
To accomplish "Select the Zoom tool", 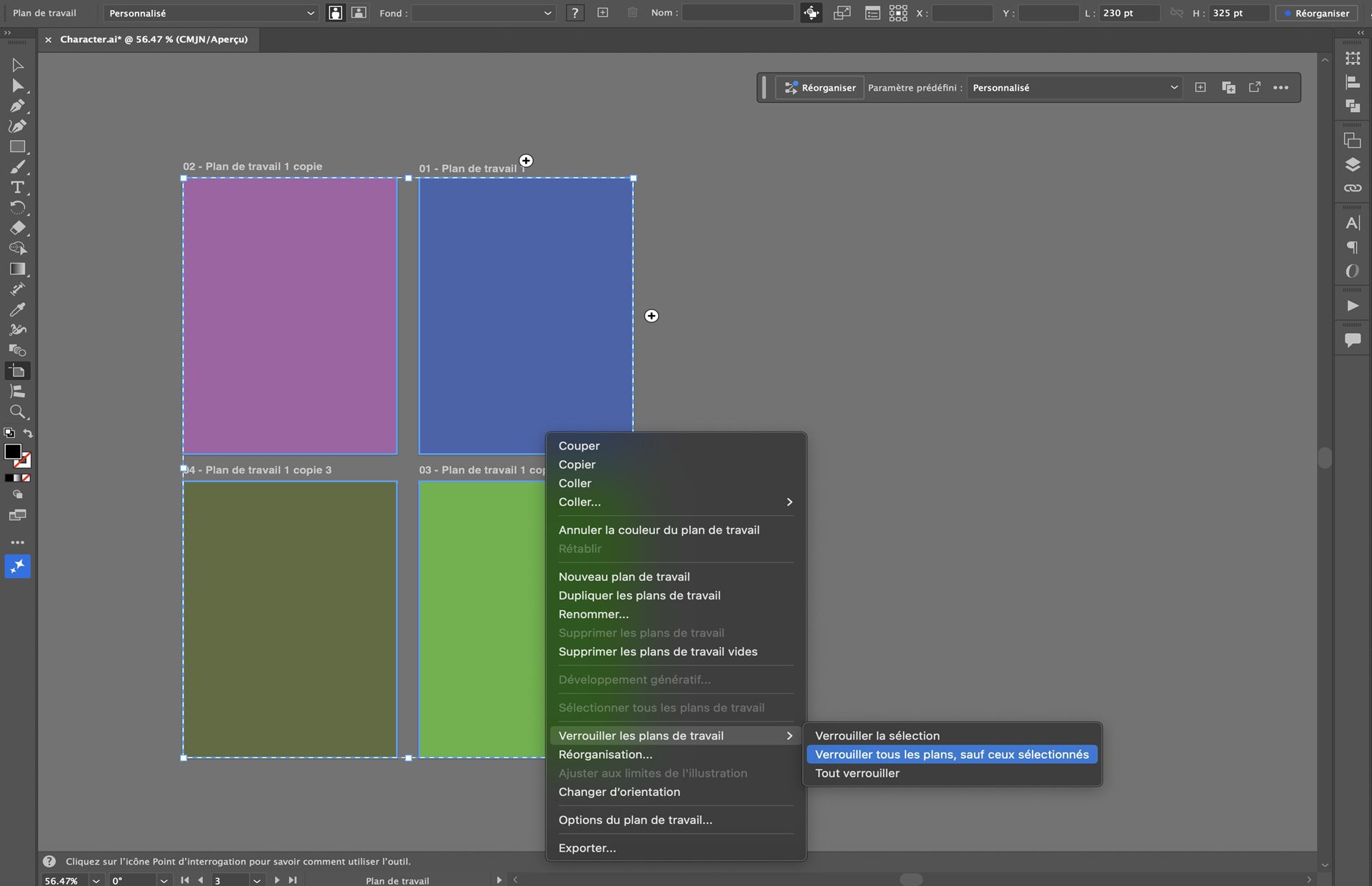I will (17, 412).
